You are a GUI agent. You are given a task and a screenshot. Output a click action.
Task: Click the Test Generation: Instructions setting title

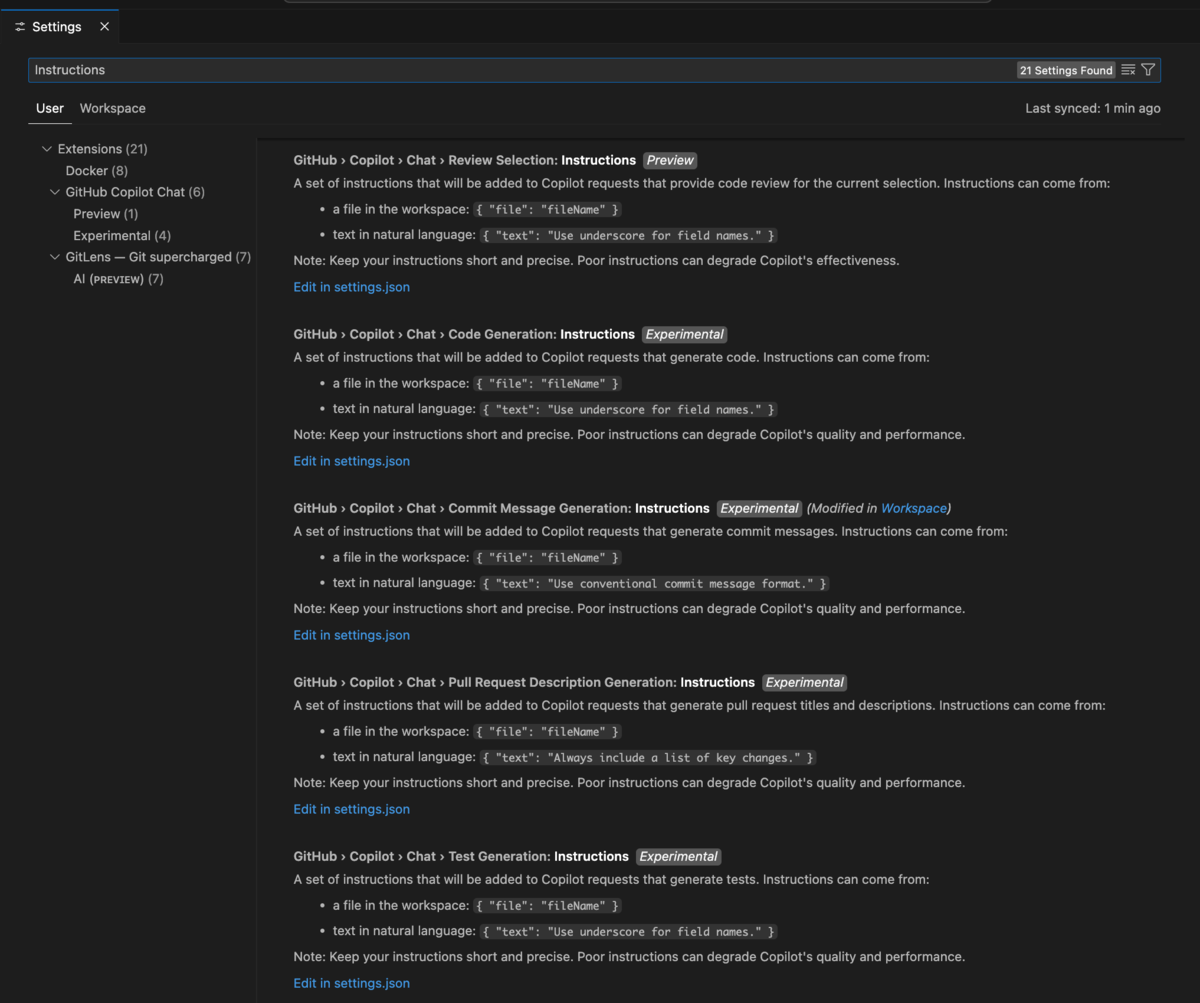461,856
